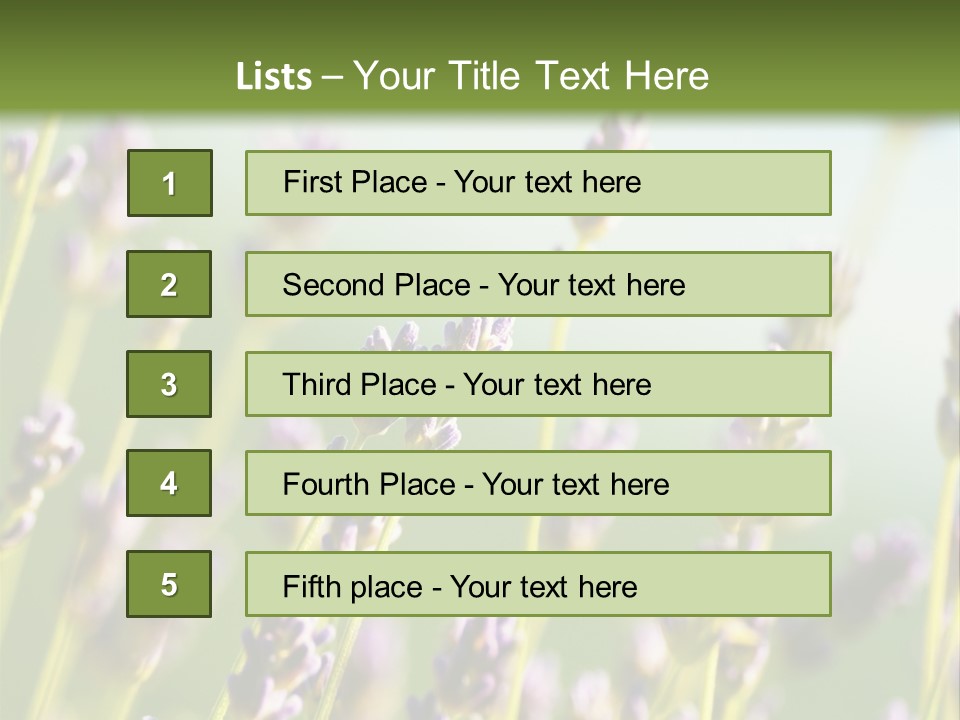Image resolution: width=960 pixels, height=720 pixels.
Task: Click the number 2 box
Action: coord(169,284)
